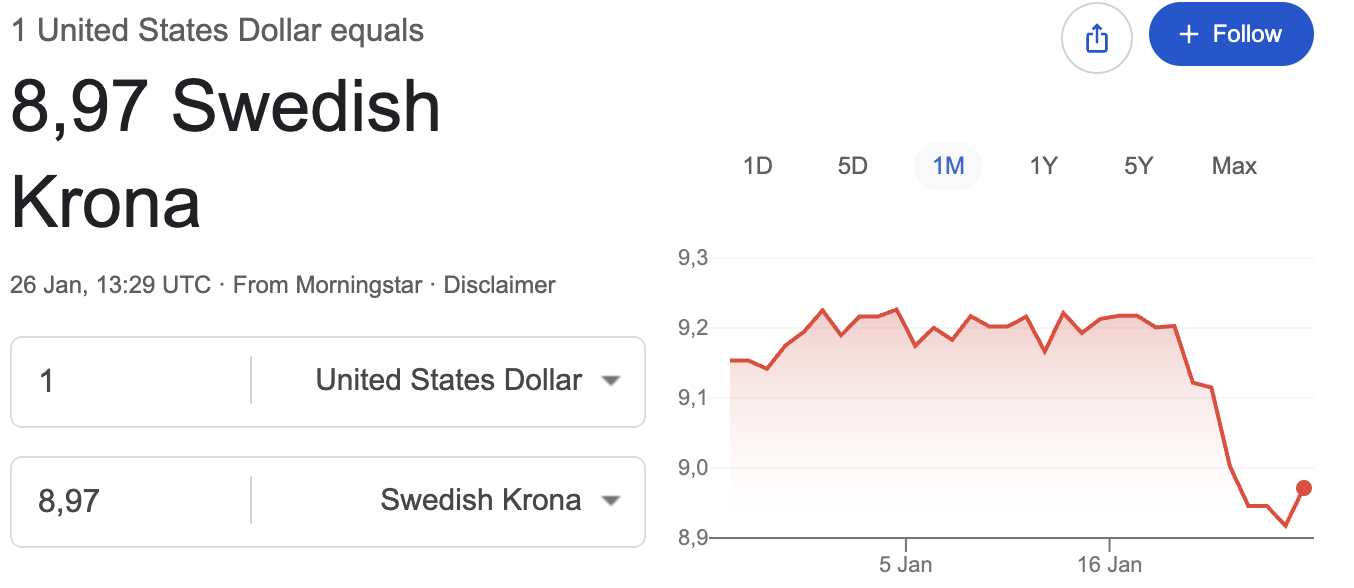Click the 8,97 Swedish Krona heading
Image resolution: width=1354 pixels, height=588 pixels.
click(225, 153)
